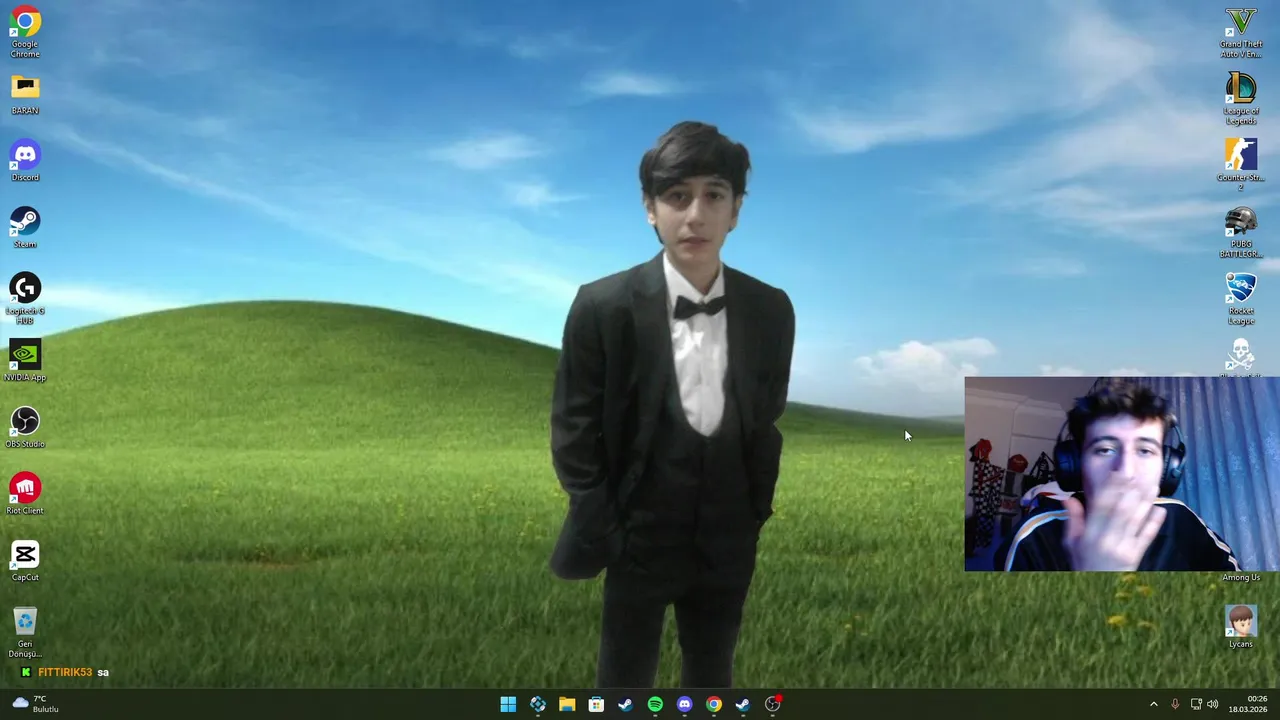Launch CapCut from the desktop
The height and width of the screenshot is (720, 1280).
(x=25, y=560)
